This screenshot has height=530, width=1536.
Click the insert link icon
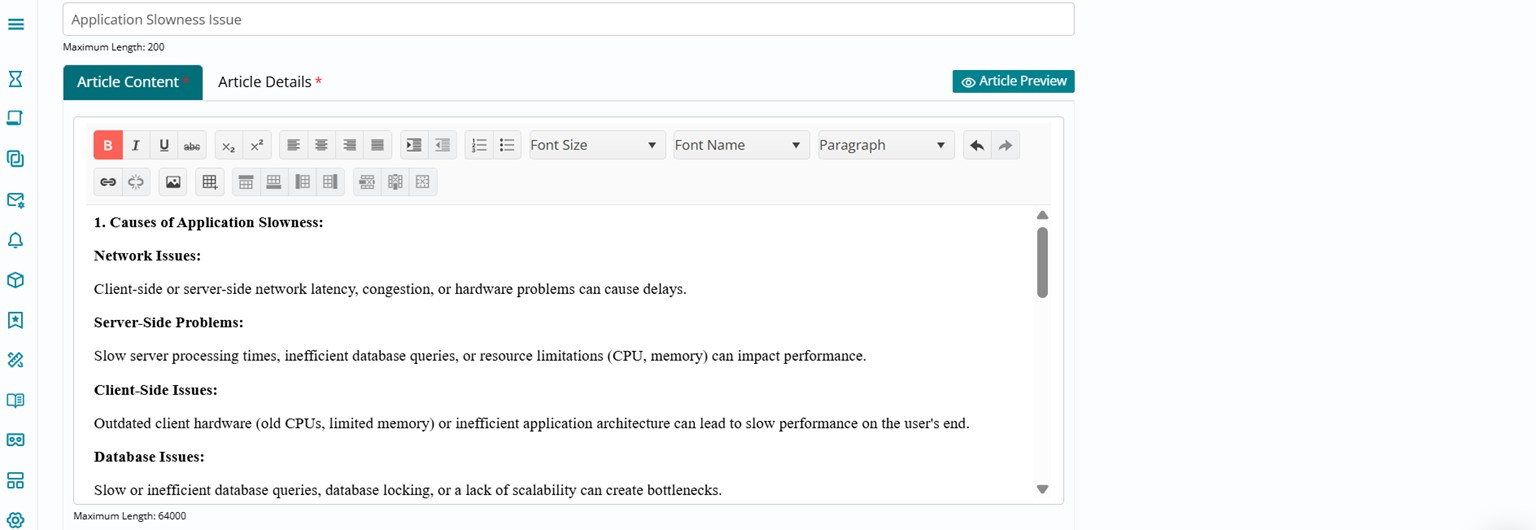point(108,182)
